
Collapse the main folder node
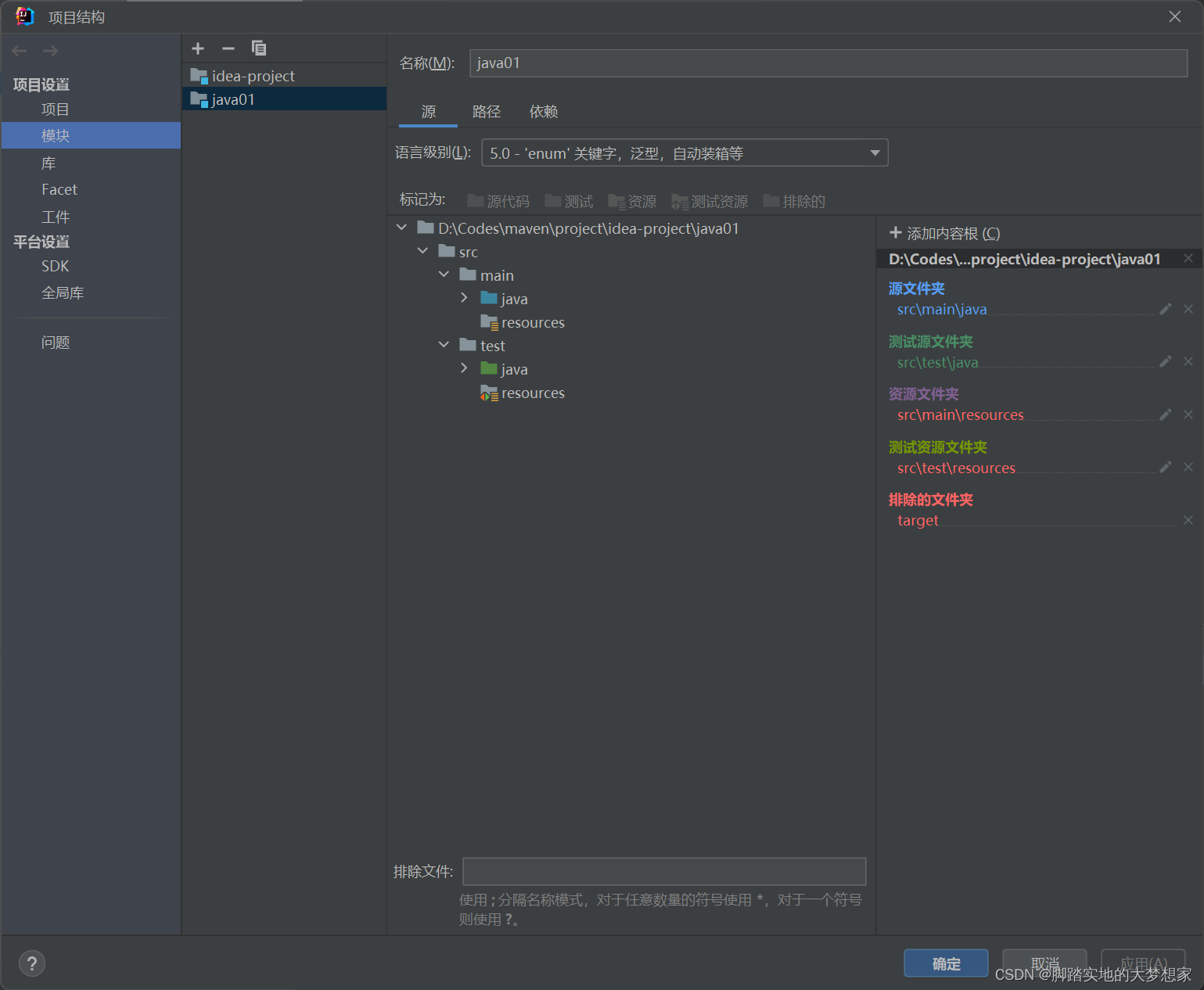(444, 274)
